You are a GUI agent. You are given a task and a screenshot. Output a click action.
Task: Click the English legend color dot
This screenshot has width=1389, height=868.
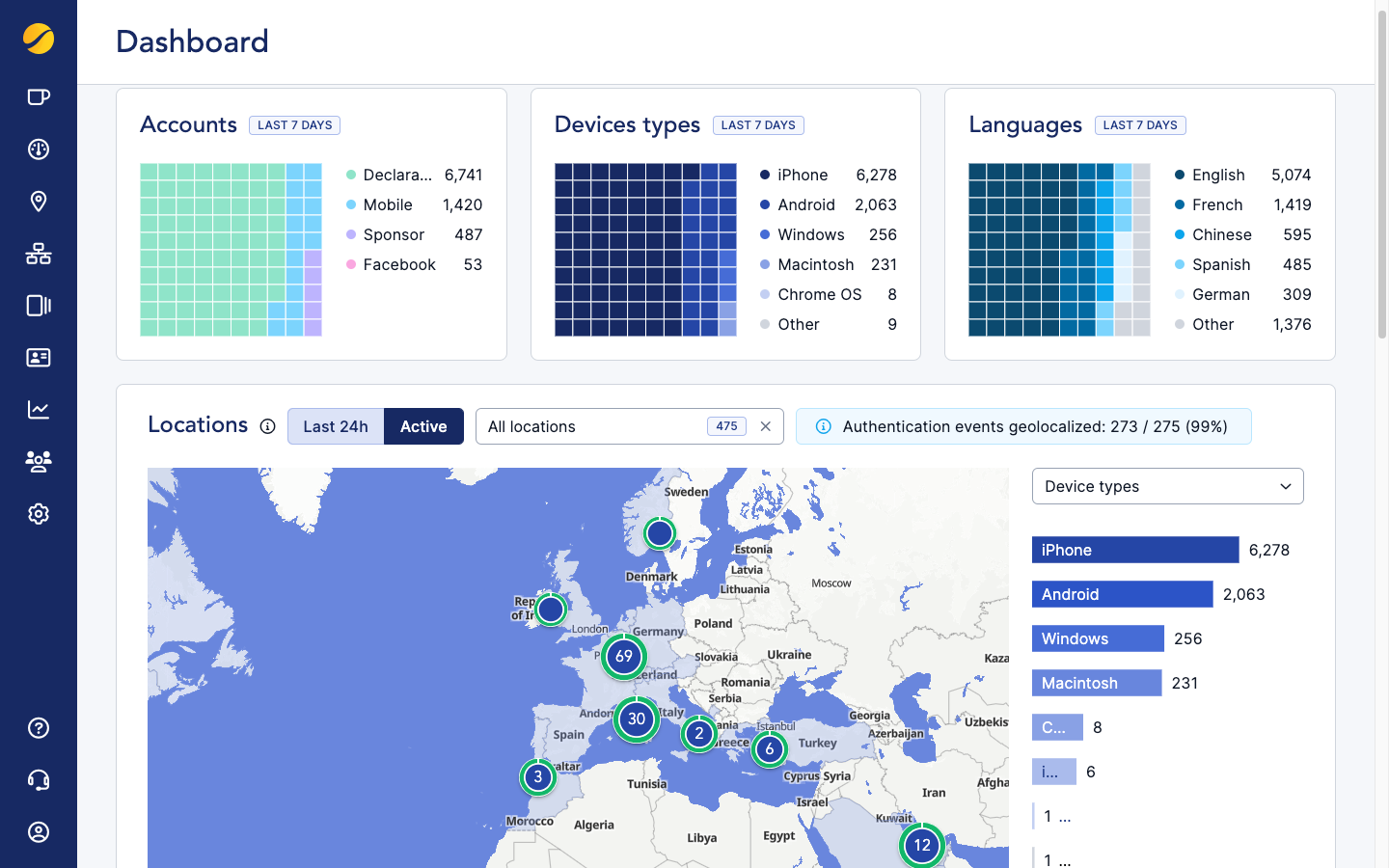(x=1180, y=175)
